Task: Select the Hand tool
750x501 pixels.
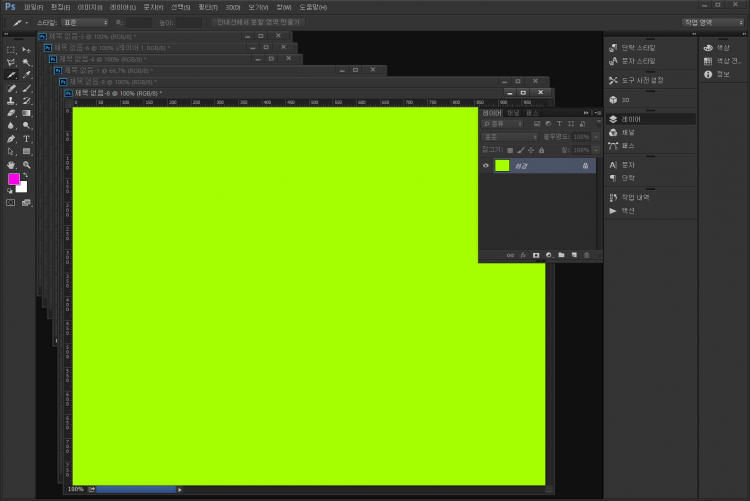Action: [x=11, y=165]
